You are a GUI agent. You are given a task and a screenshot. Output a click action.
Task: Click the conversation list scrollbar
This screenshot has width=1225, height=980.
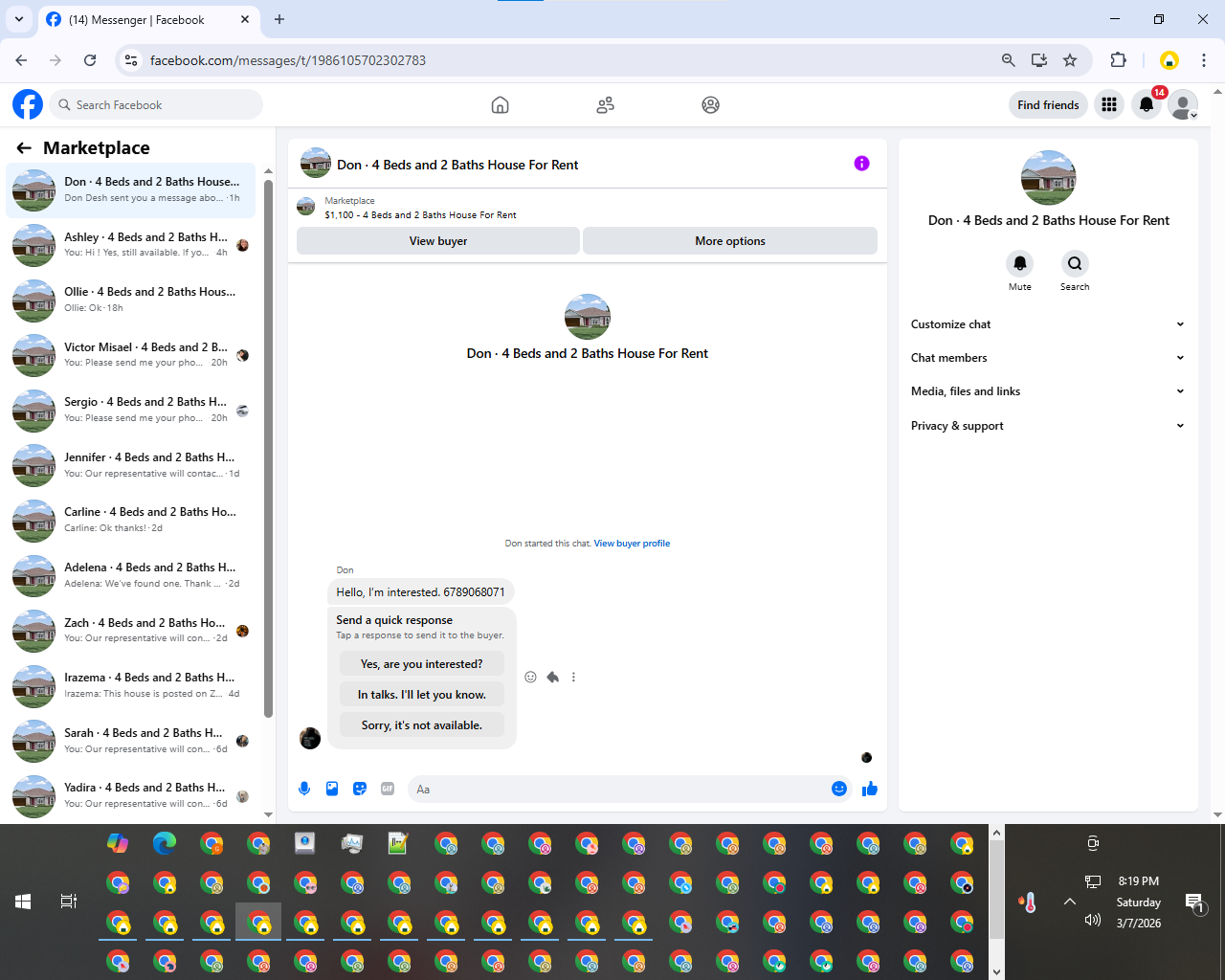coord(269,448)
